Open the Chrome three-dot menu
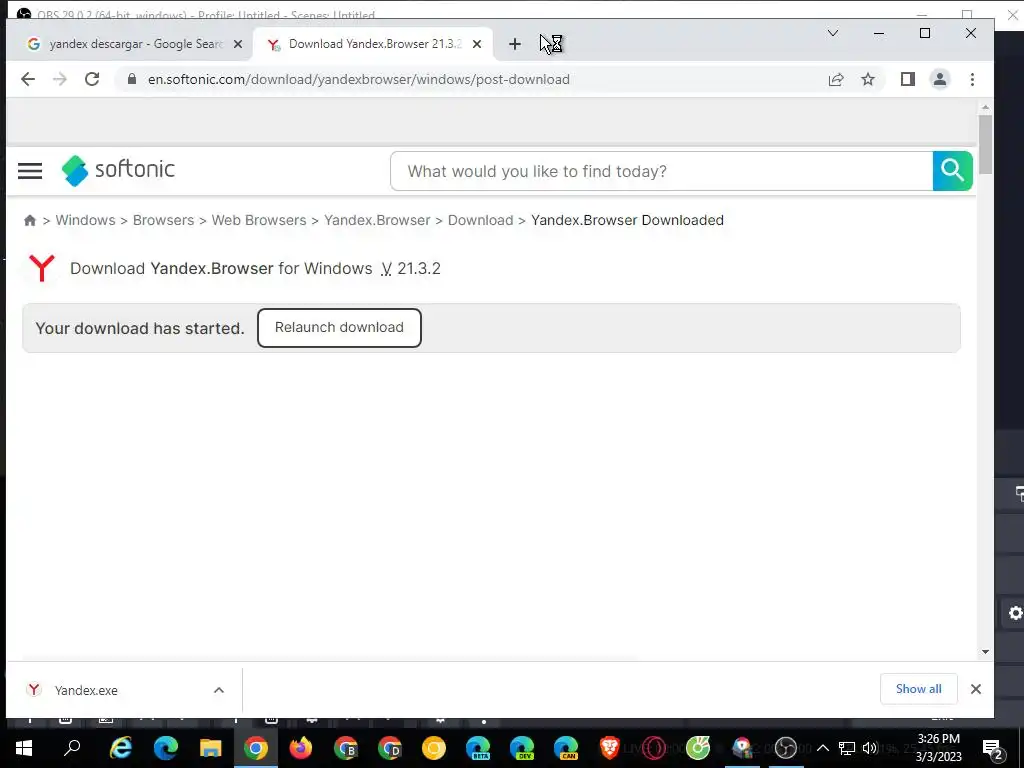 [972, 79]
